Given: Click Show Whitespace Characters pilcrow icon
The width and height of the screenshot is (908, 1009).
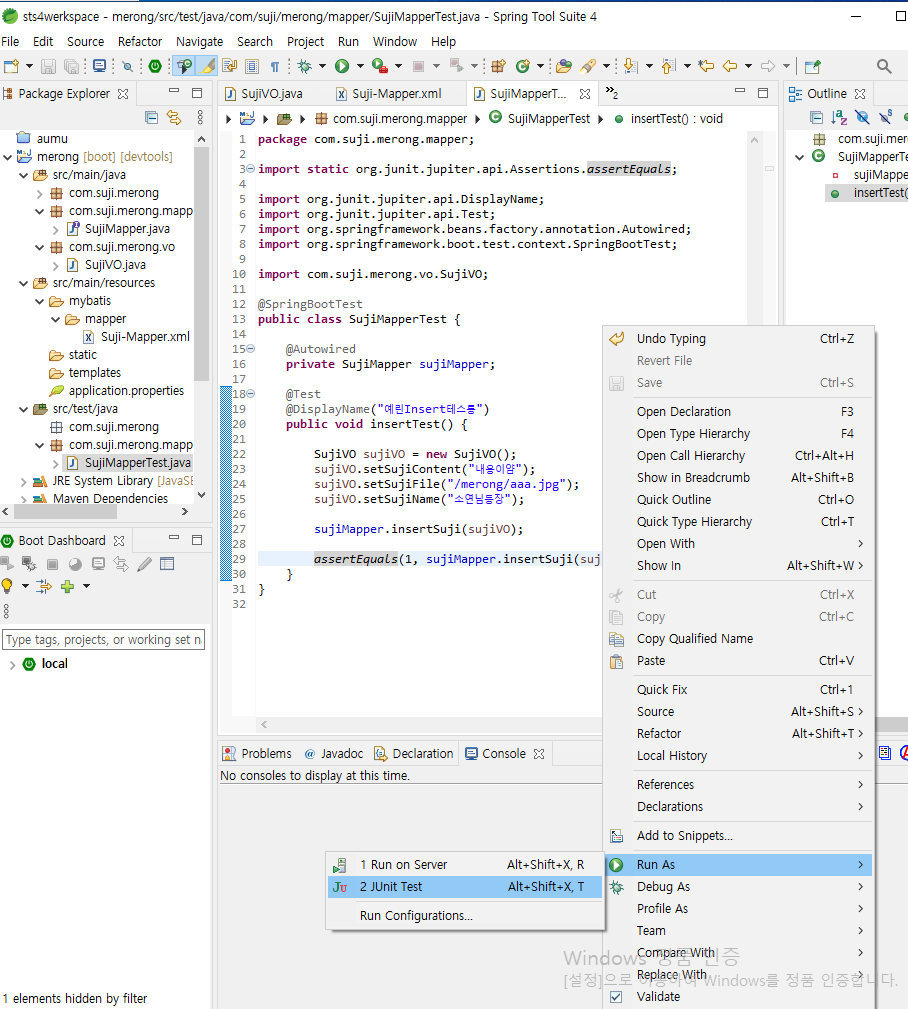Looking at the screenshot, I should point(275,66).
